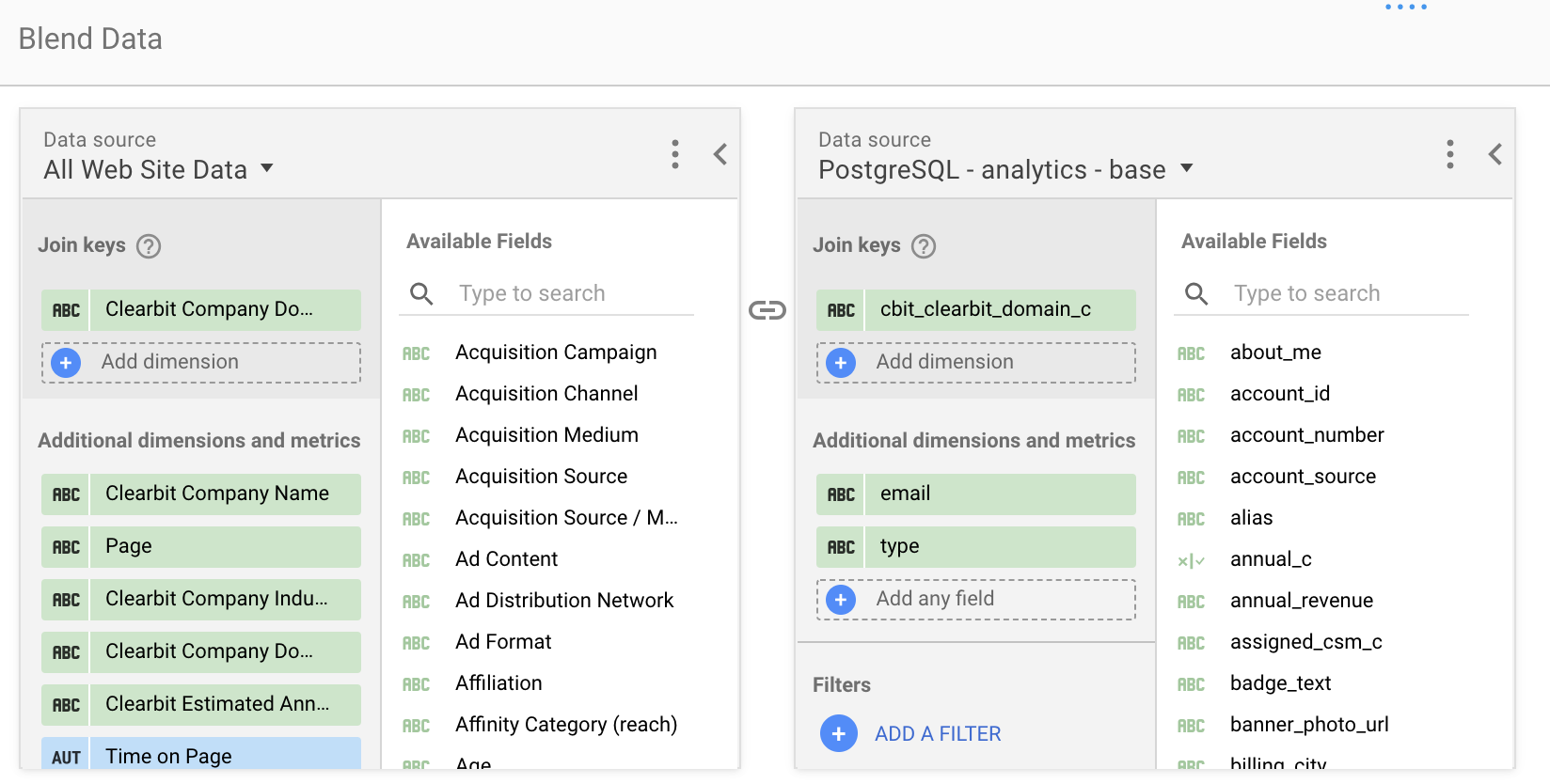This screenshot has height=784, width=1550.
Task: Click boolean type icon next to annual_c
Action: [x=1191, y=561]
